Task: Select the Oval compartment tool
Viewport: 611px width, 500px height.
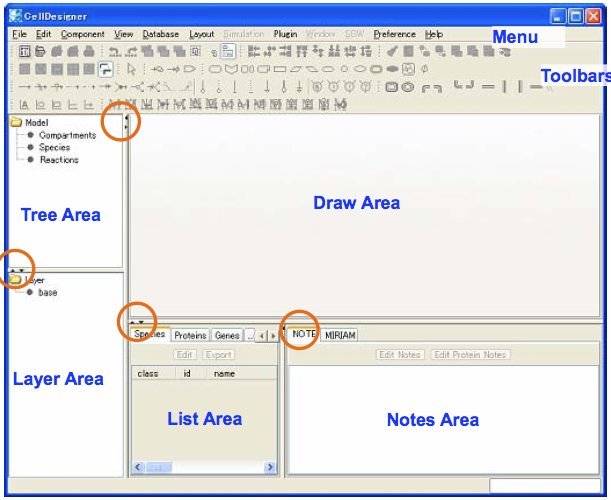Action: coord(408,87)
